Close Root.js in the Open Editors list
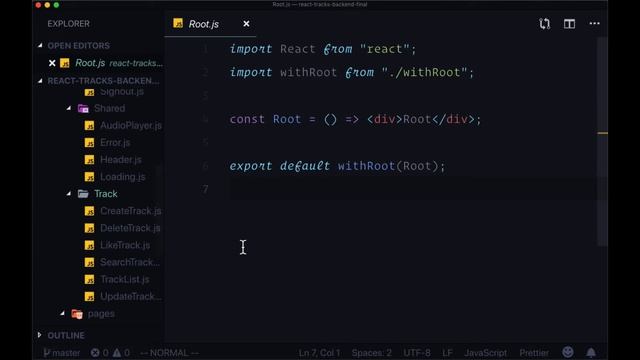640x360 pixels. 52,63
